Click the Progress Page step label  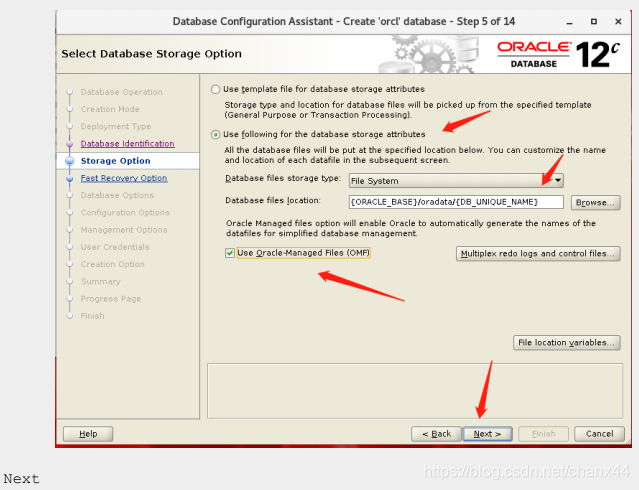111,299
